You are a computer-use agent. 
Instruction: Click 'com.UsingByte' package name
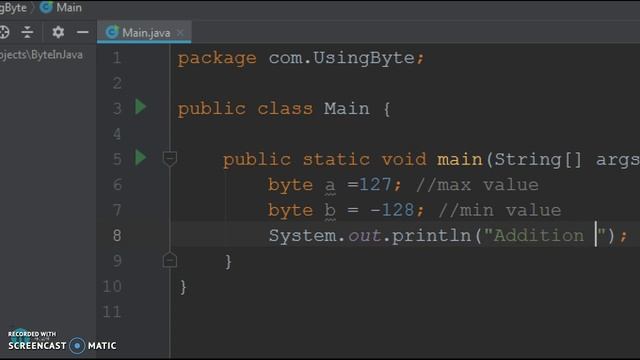342,58
